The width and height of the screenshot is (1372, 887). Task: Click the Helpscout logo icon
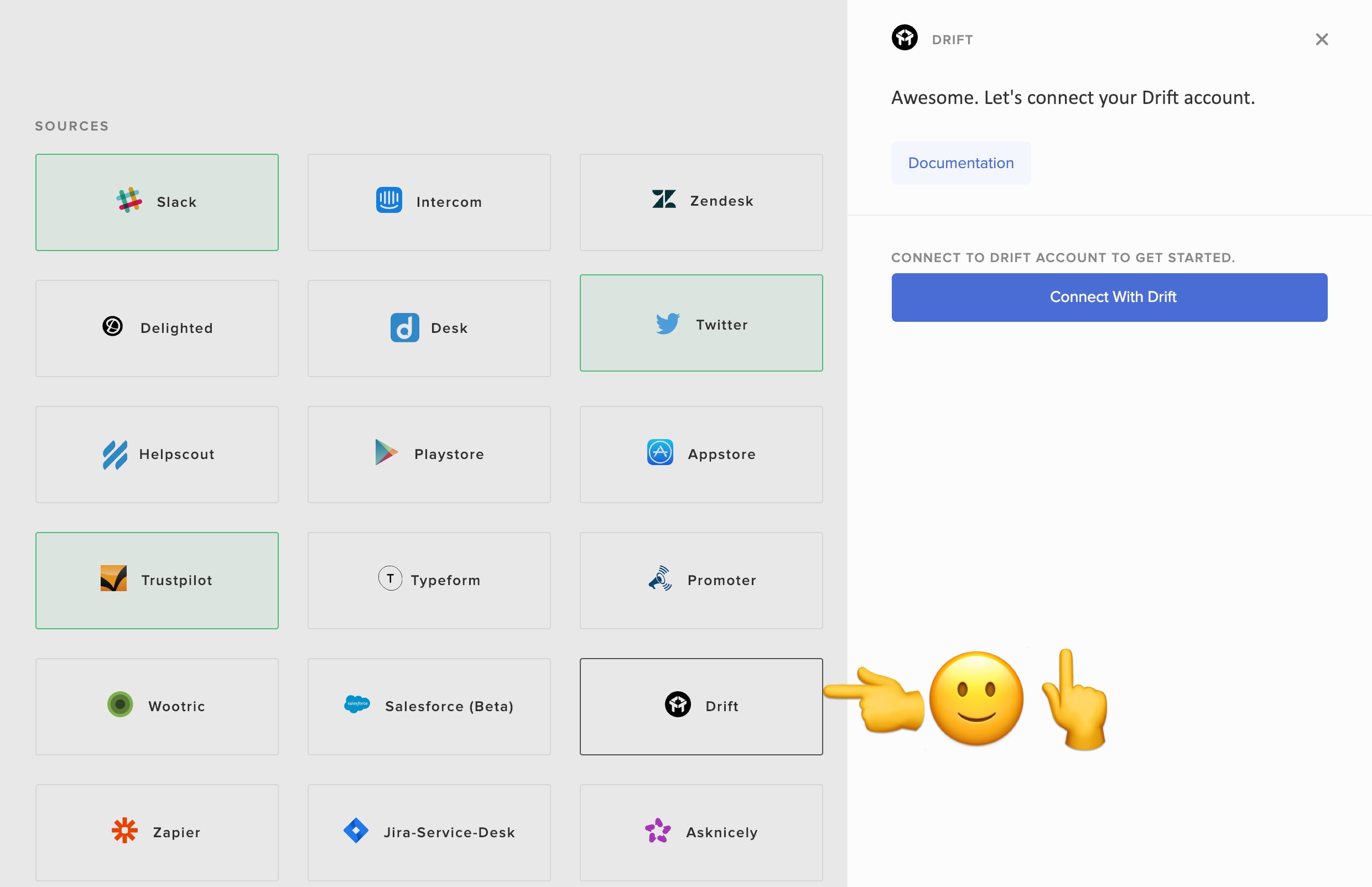tap(115, 455)
